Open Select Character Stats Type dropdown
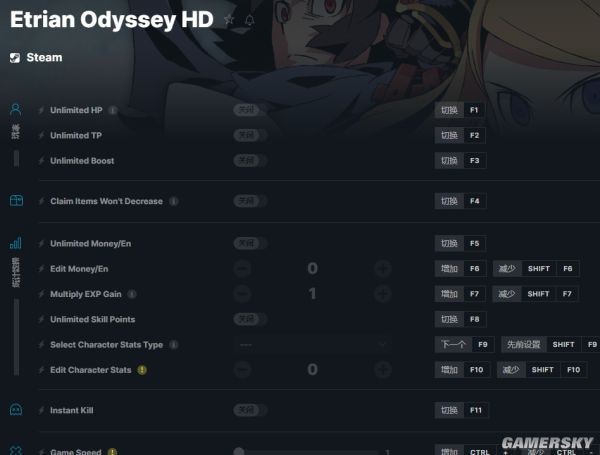This screenshot has height=455, width=600. click(312, 344)
